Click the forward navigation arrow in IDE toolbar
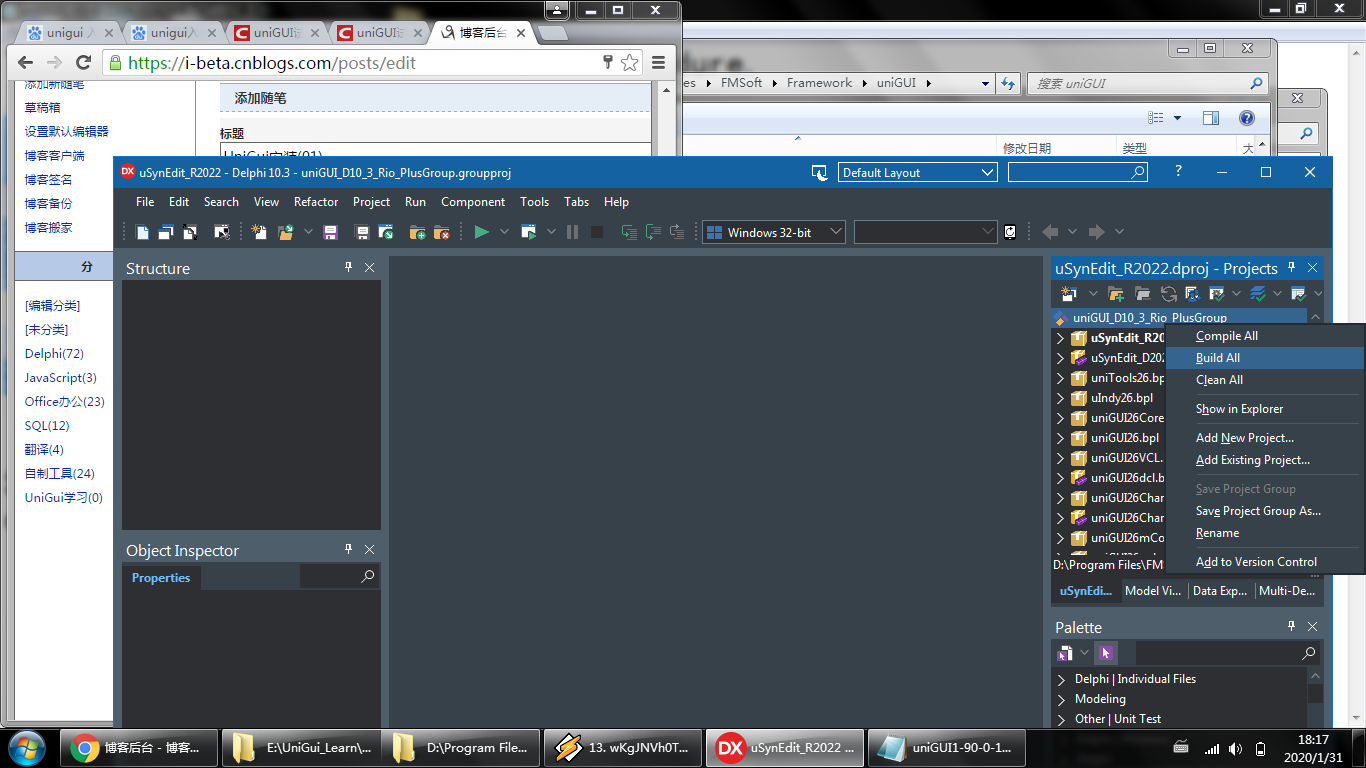This screenshot has height=768, width=1366. (x=1096, y=232)
